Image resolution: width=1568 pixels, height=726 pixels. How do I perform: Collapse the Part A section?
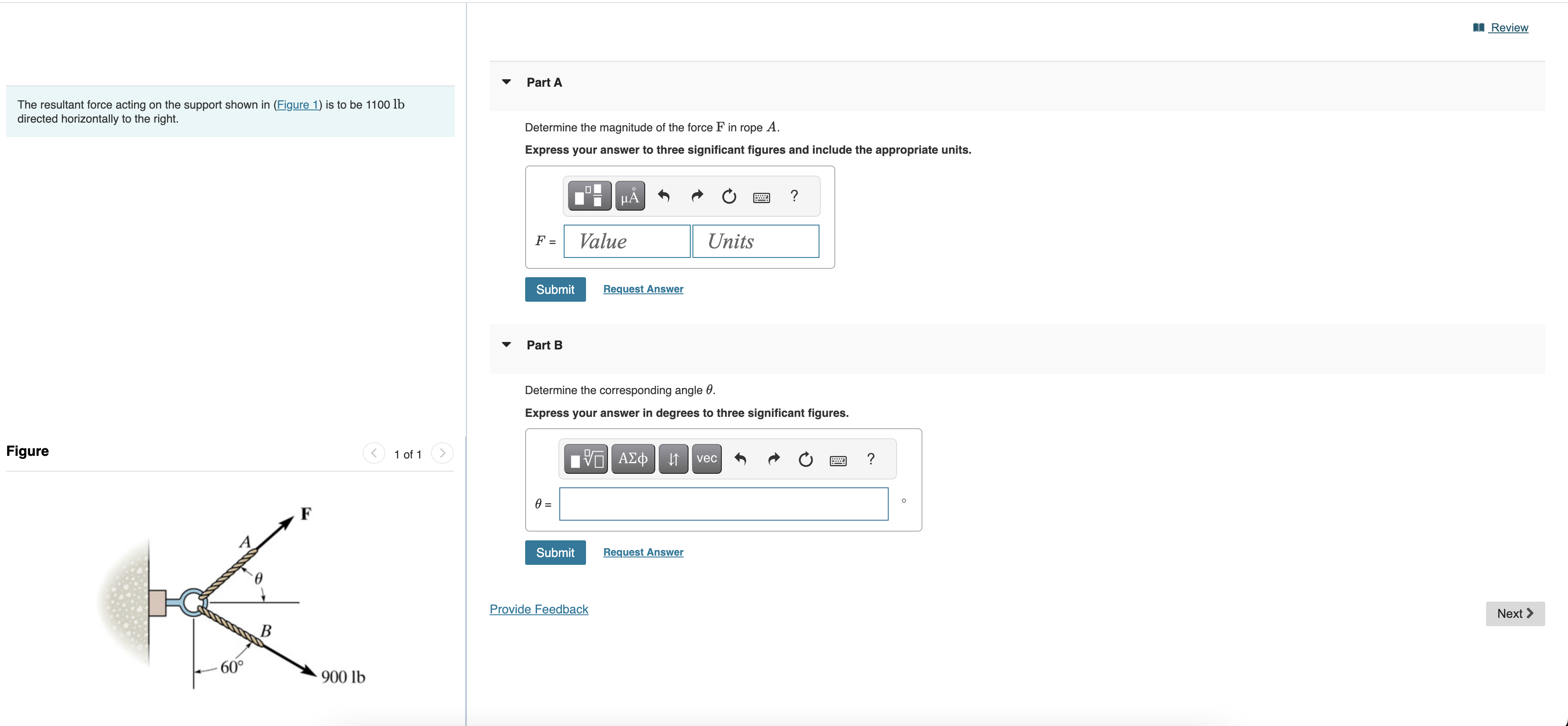[x=506, y=82]
